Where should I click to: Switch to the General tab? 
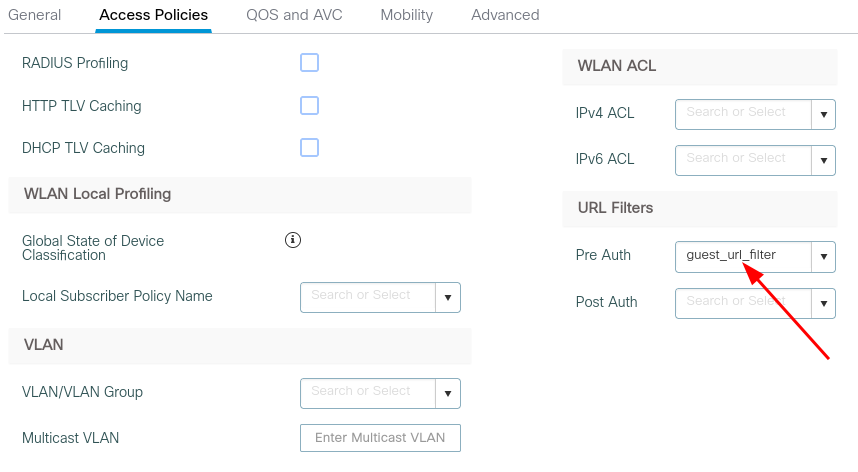[34, 15]
